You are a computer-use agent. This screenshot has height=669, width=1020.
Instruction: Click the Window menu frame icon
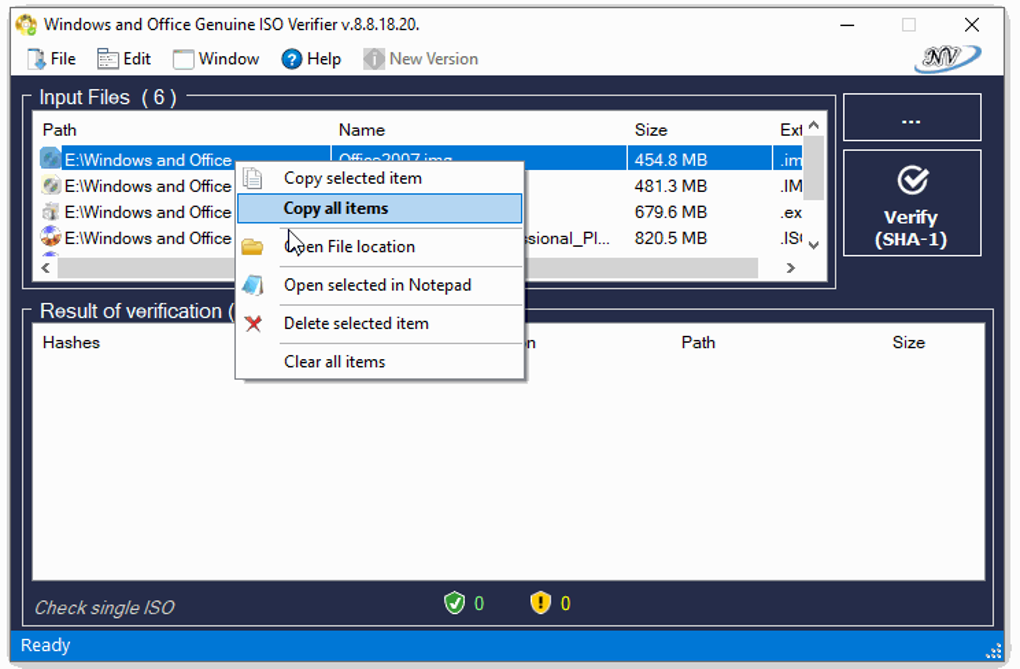(183, 59)
